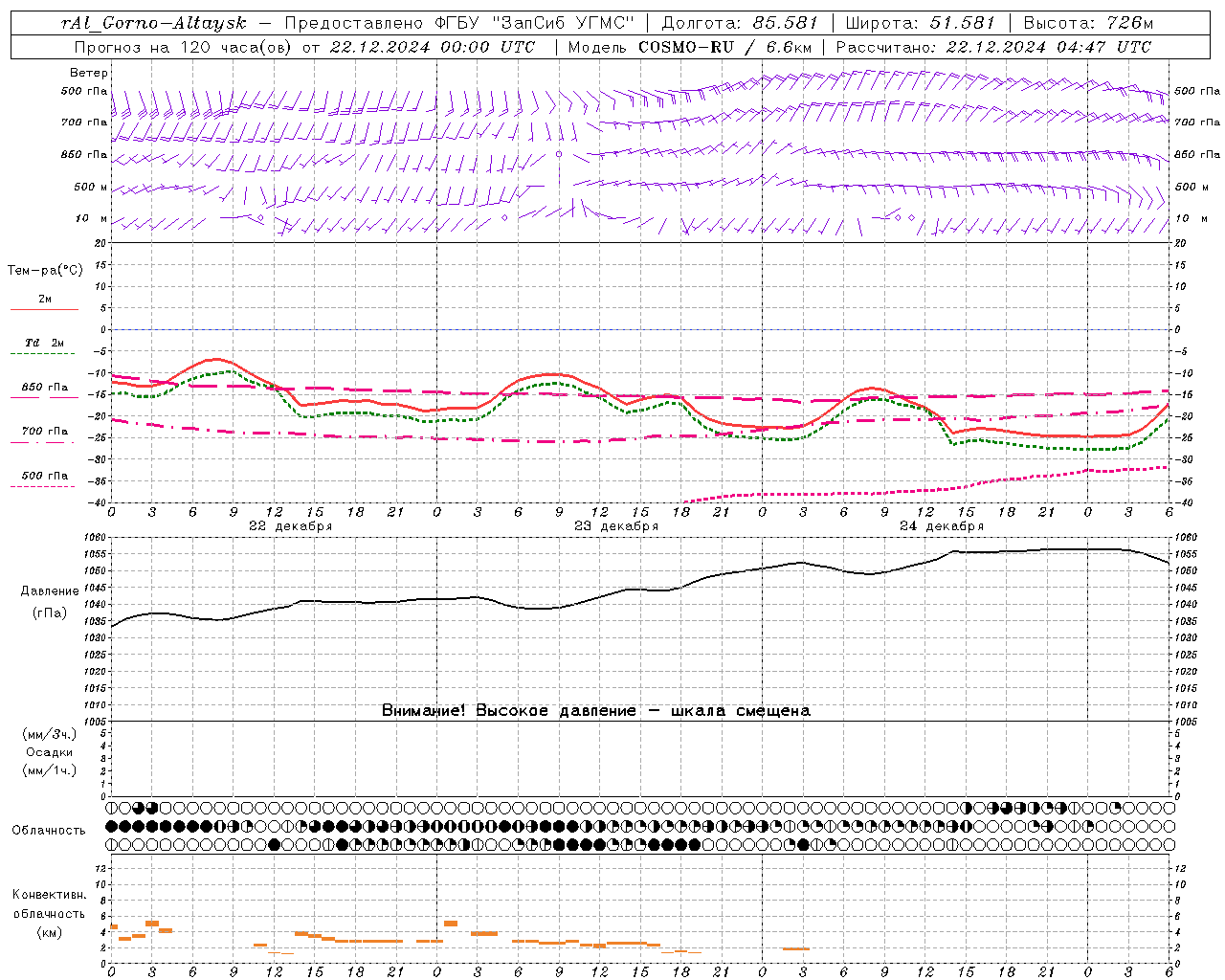Click the blue line swatch under 2м legend

44,310
